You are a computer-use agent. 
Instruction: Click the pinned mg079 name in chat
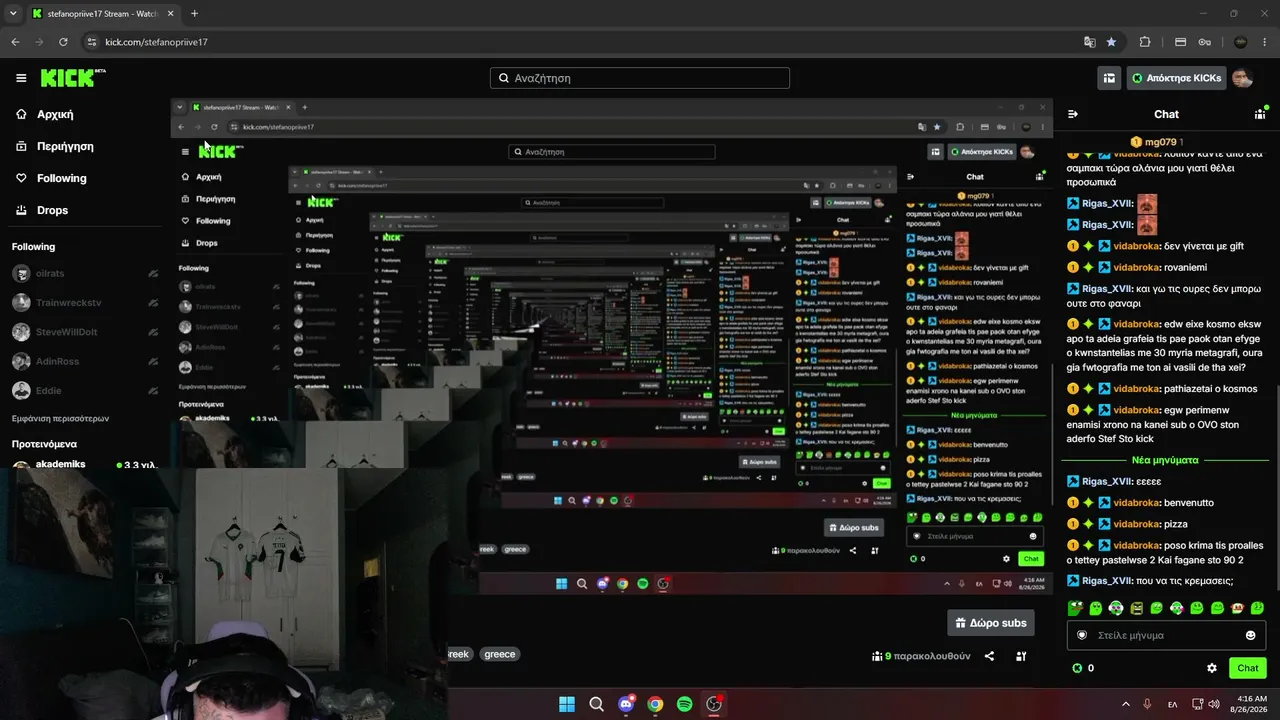coord(1160,143)
